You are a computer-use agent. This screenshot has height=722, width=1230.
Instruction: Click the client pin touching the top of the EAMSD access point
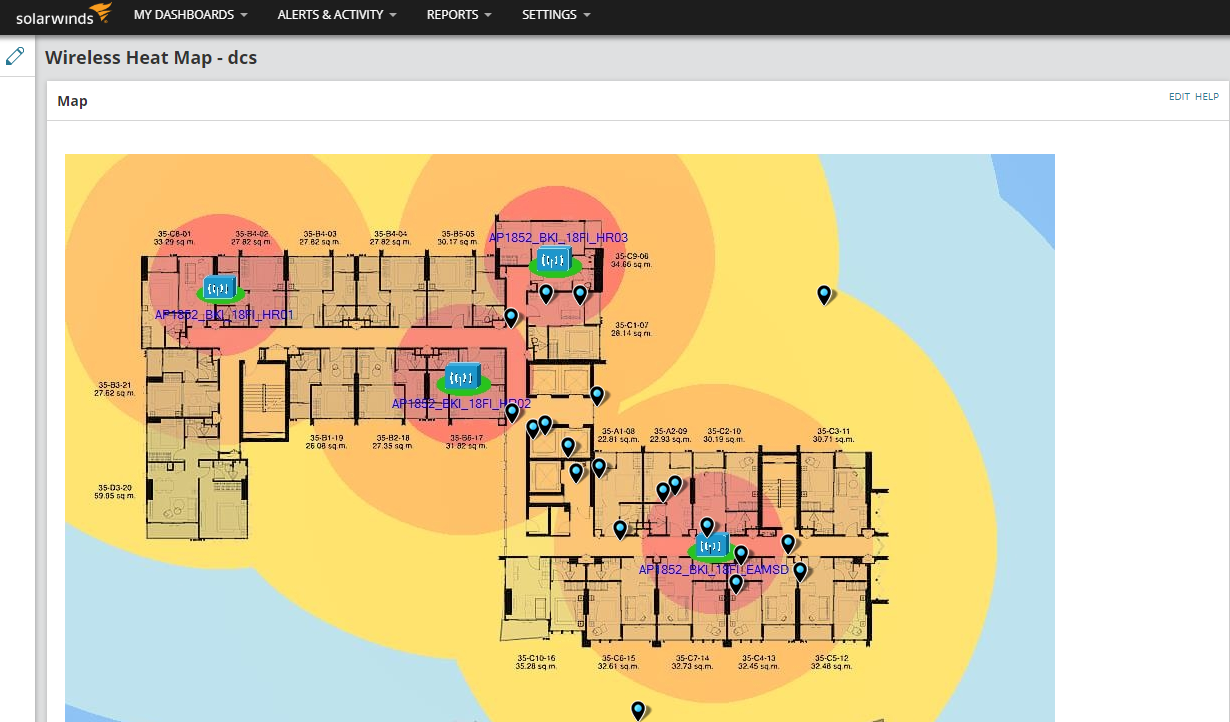click(707, 526)
